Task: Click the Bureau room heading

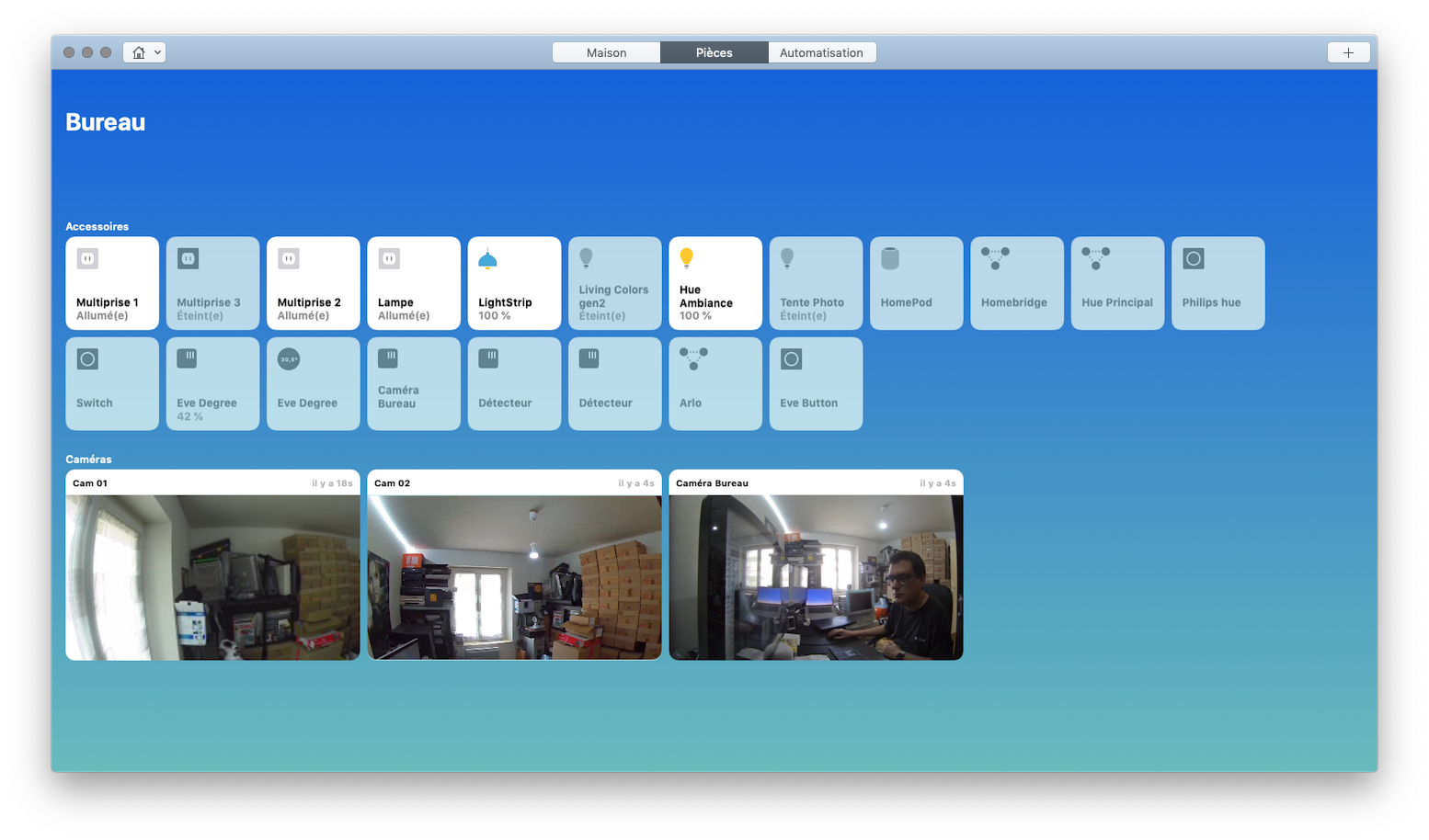Action: pos(106,122)
